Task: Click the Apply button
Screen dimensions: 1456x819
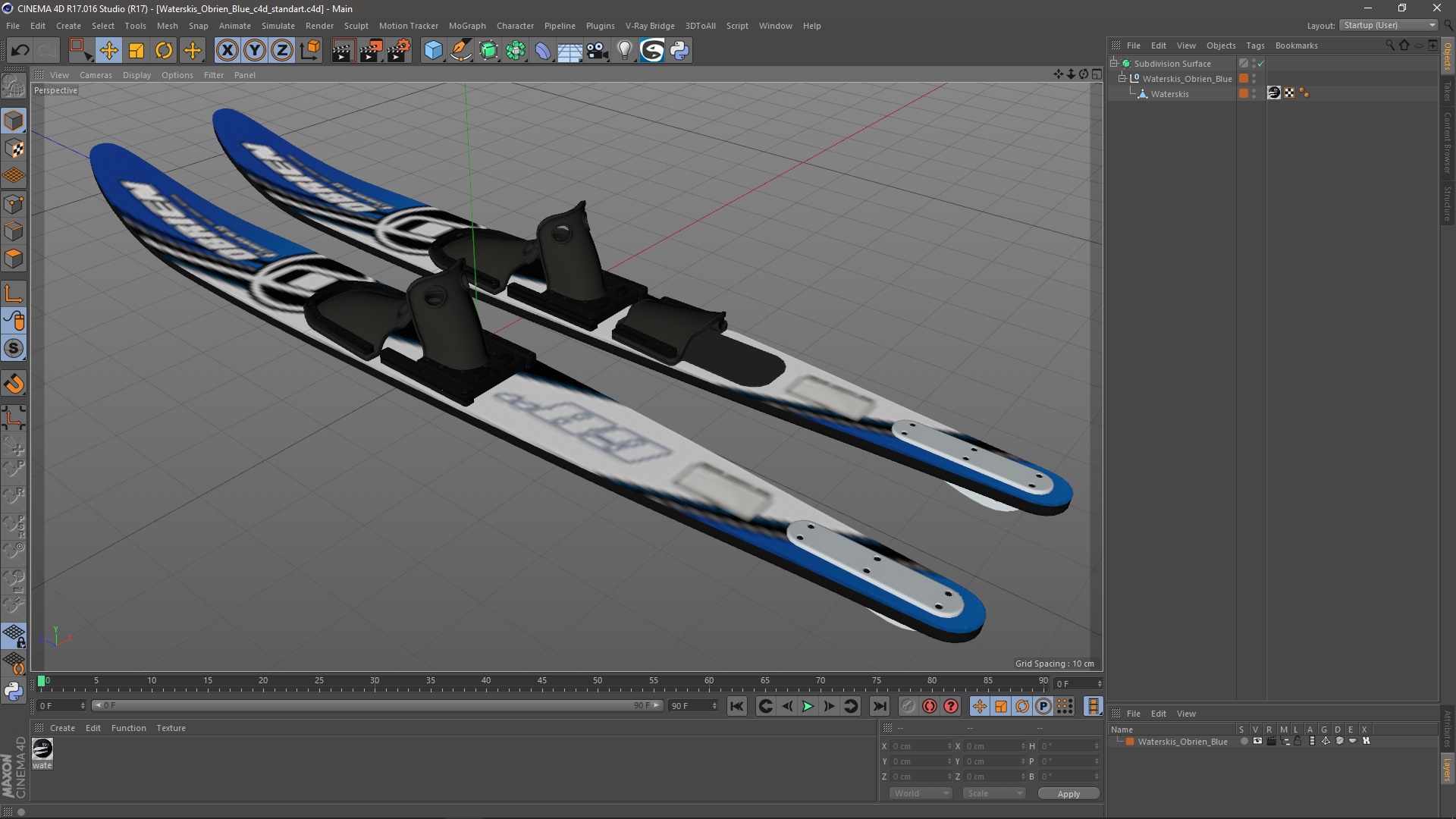Action: click(x=1068, y=794)
